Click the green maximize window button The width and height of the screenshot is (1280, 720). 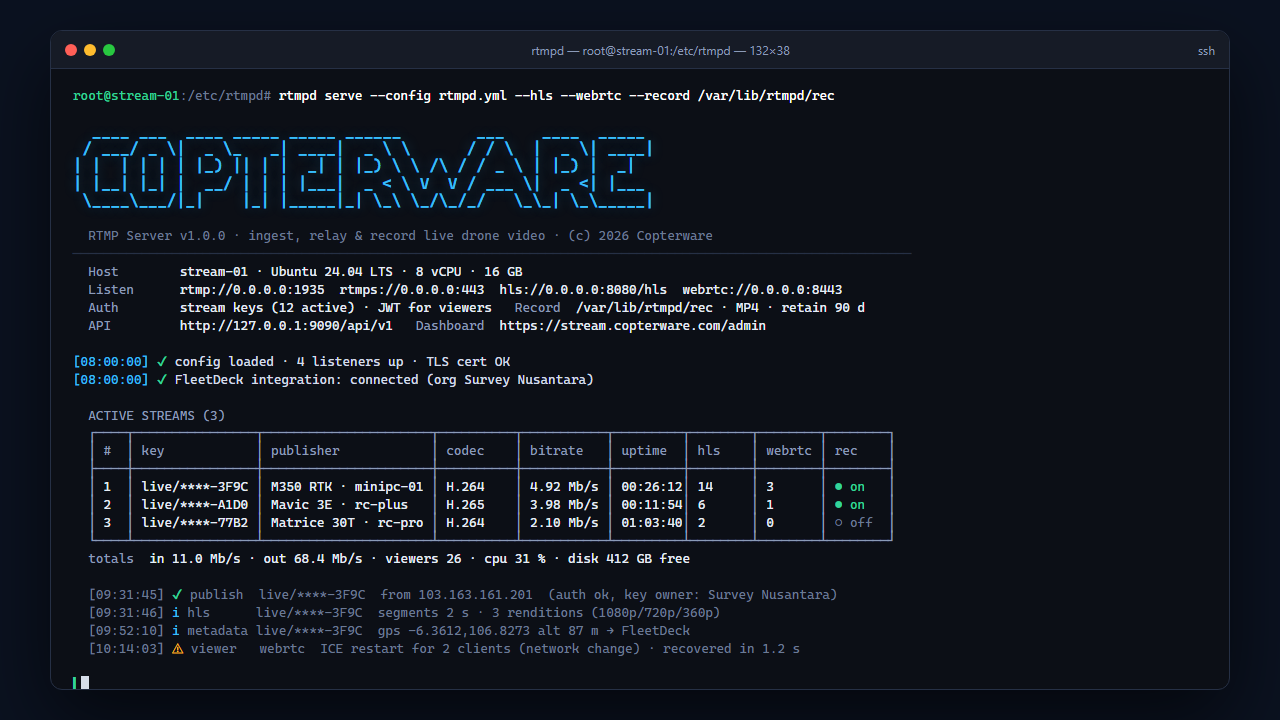tap(109, 50)
